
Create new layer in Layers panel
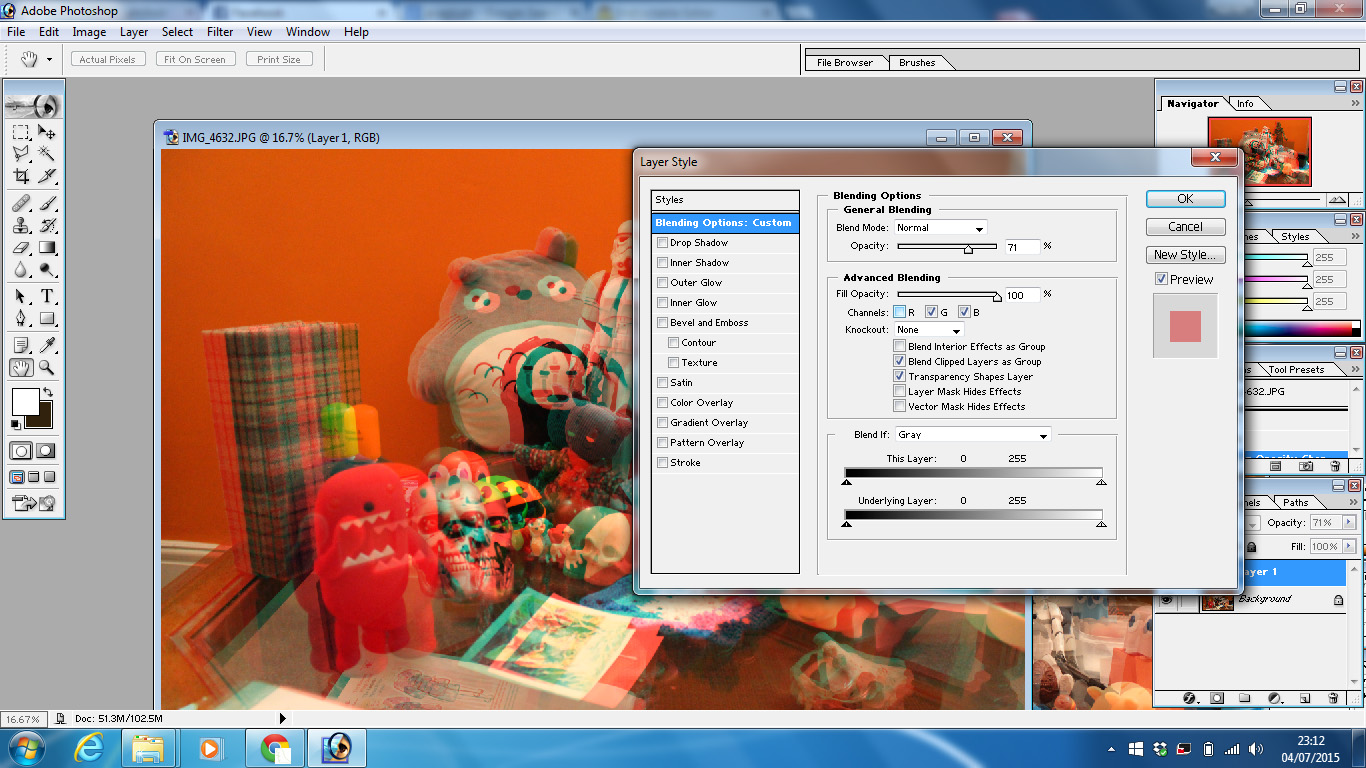click(1304, 698)
